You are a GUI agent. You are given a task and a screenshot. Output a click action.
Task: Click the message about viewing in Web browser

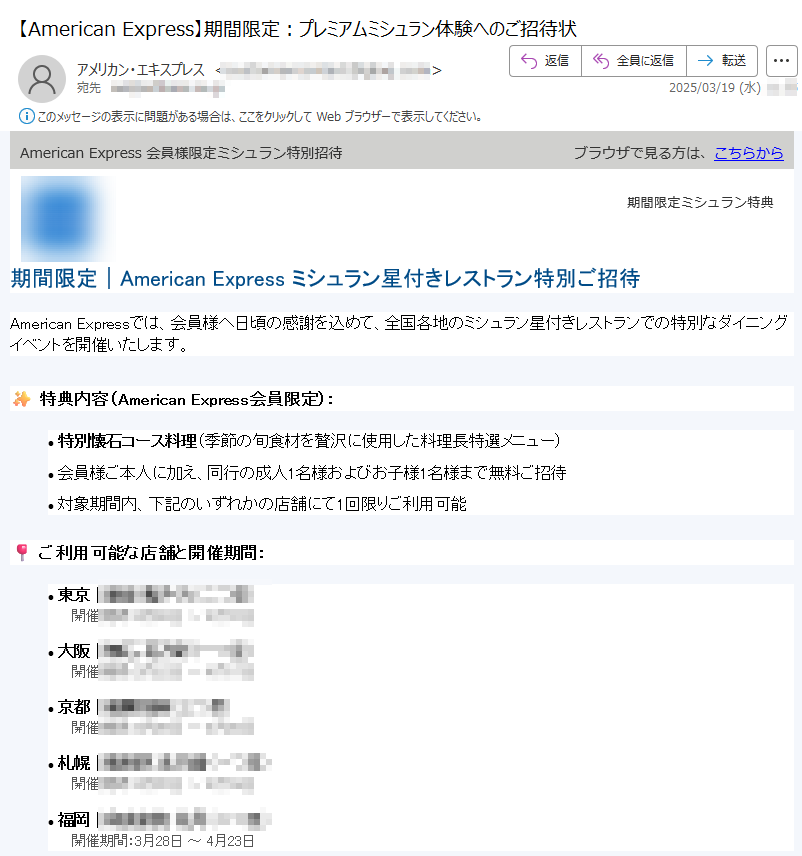[x=259, y=116]
